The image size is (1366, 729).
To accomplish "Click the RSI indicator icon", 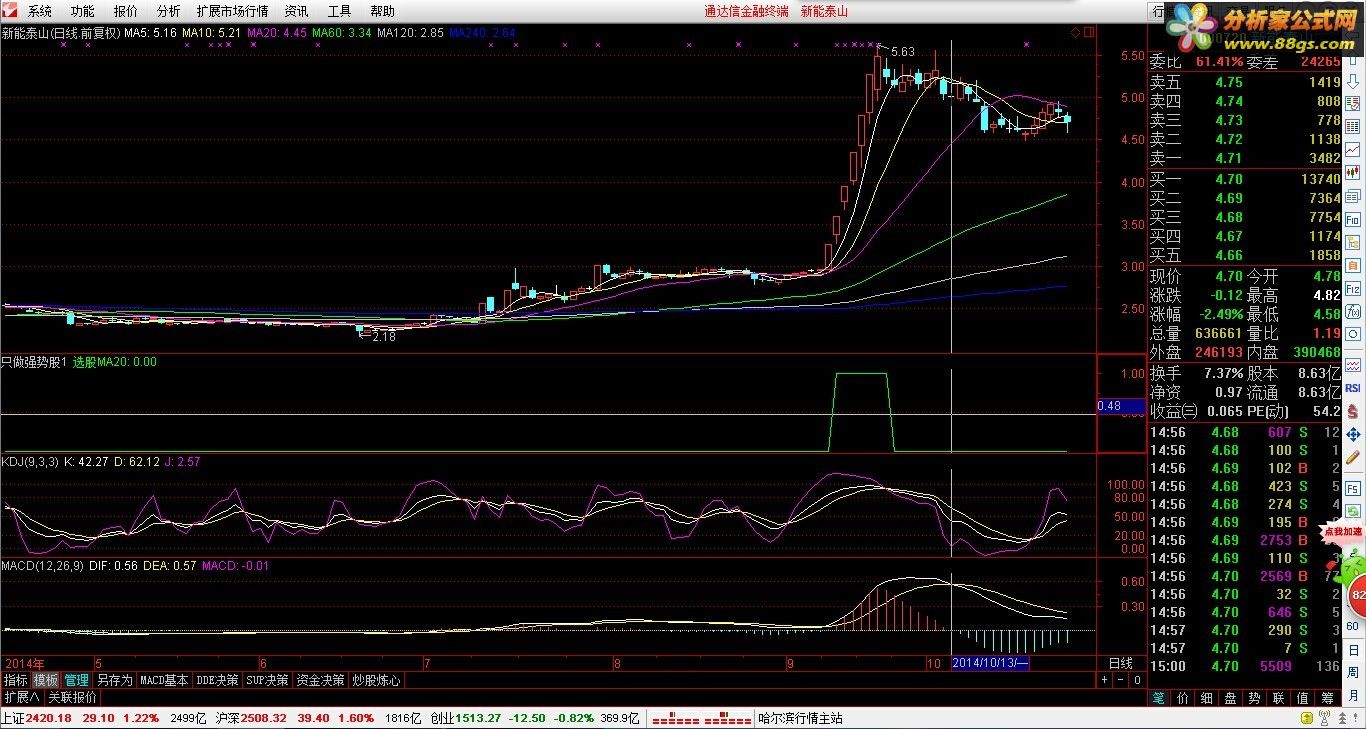I will (1353, 387).
